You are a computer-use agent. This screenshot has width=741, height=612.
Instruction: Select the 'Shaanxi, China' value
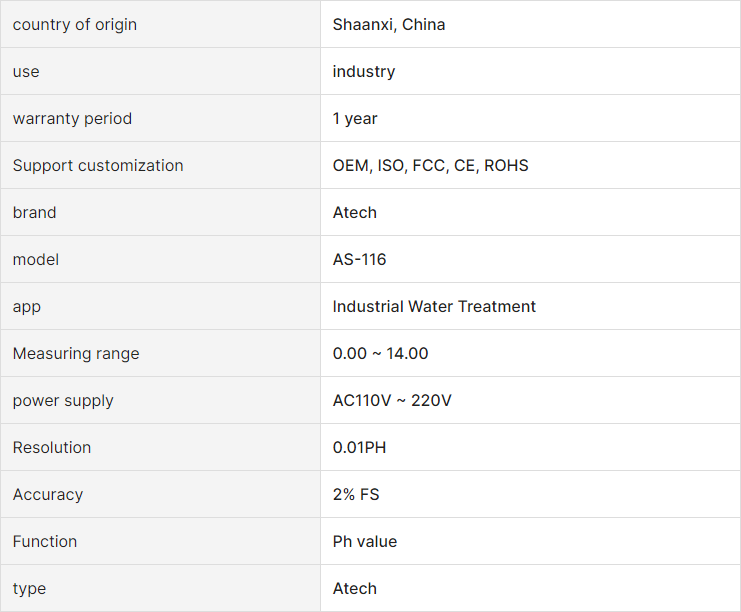[x=389, y=25]
